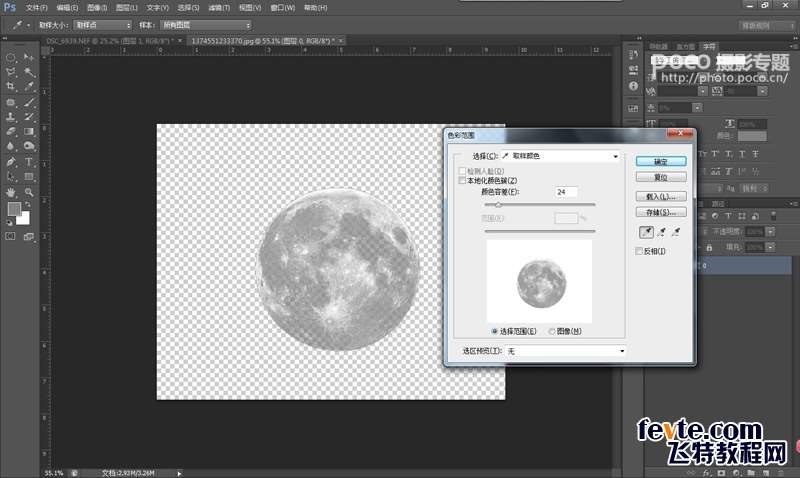Select the Dodge tool

click(x=29, y=146)
